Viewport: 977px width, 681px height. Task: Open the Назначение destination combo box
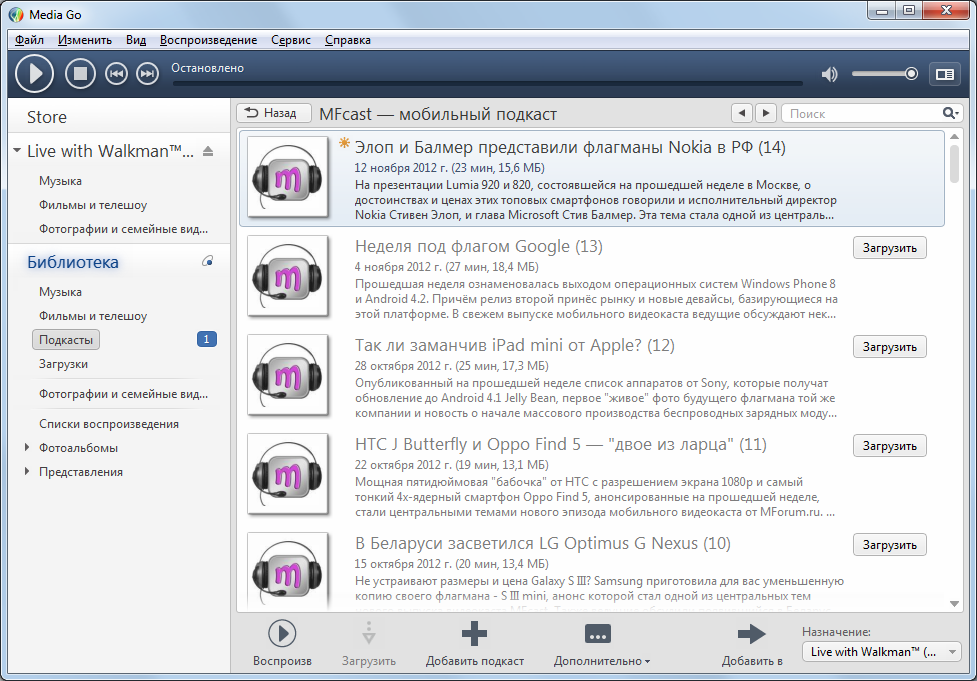click(881, 652)
